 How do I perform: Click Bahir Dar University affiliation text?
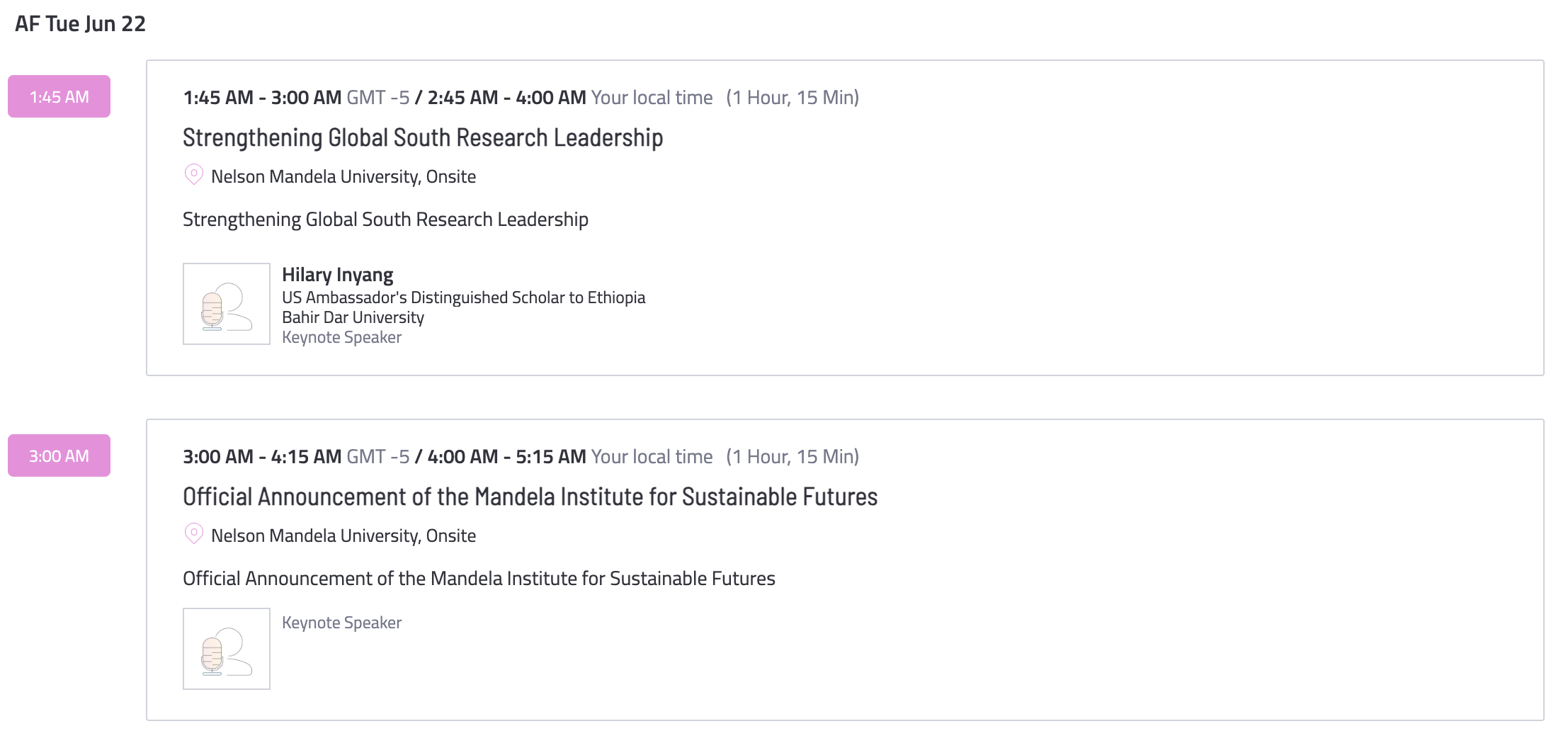[x=353, y=317]
